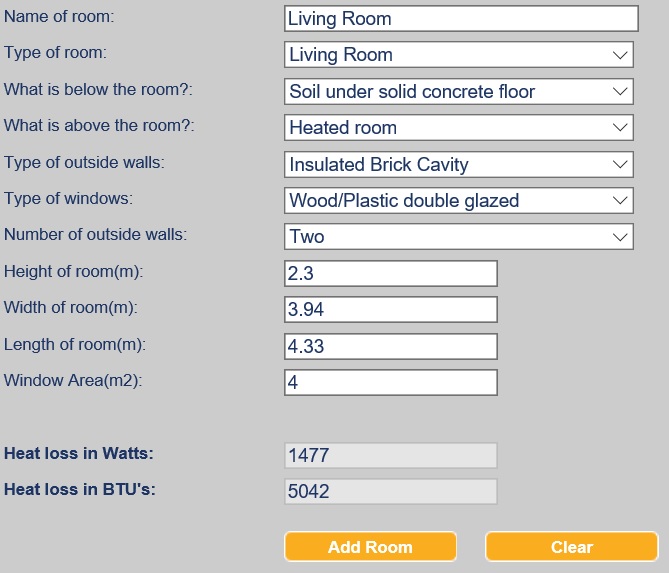669x573 pixels.
Task: Click the chevron arrow beside Wood/Plastic double glazed
Action: 619,200
